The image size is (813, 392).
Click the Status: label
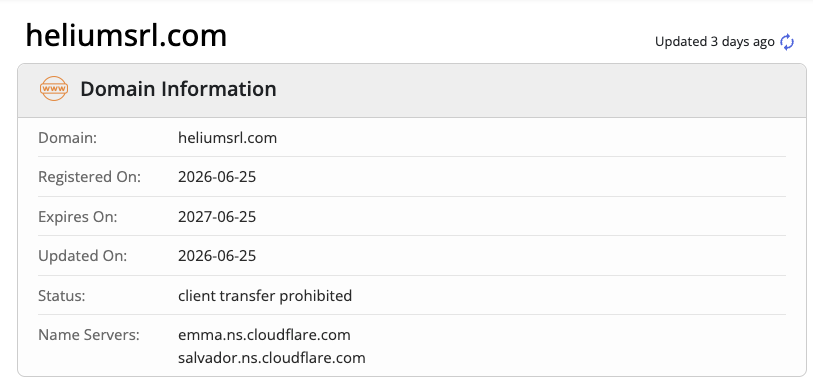click(x=61, y=296)
